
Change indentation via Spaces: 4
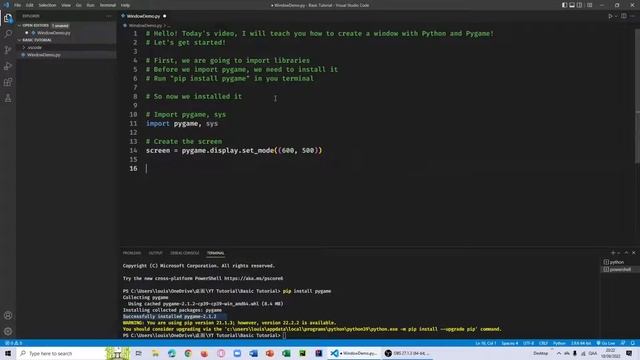click(x=510, y=343)
